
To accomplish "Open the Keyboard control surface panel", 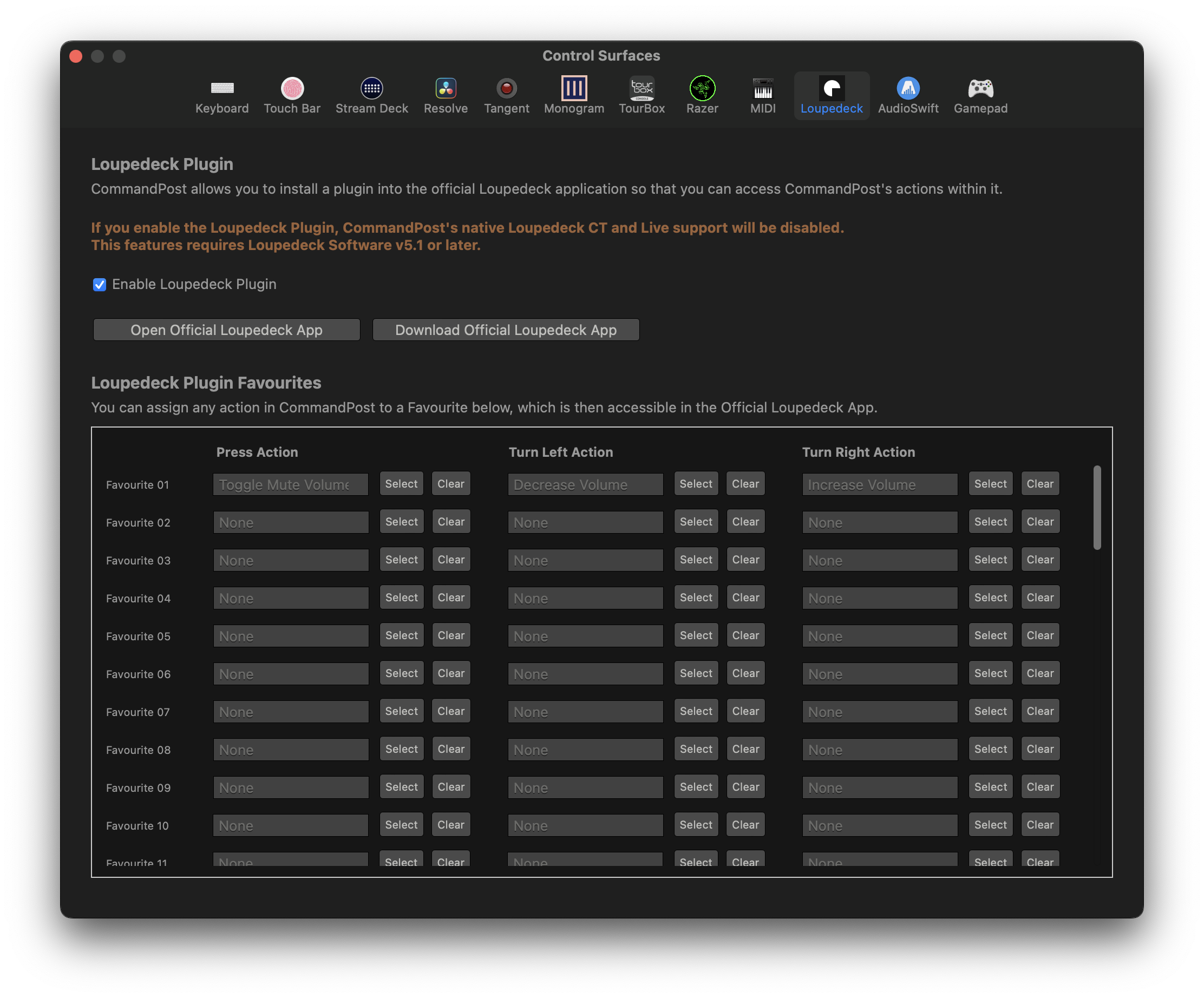I will (x=222, y=96).
